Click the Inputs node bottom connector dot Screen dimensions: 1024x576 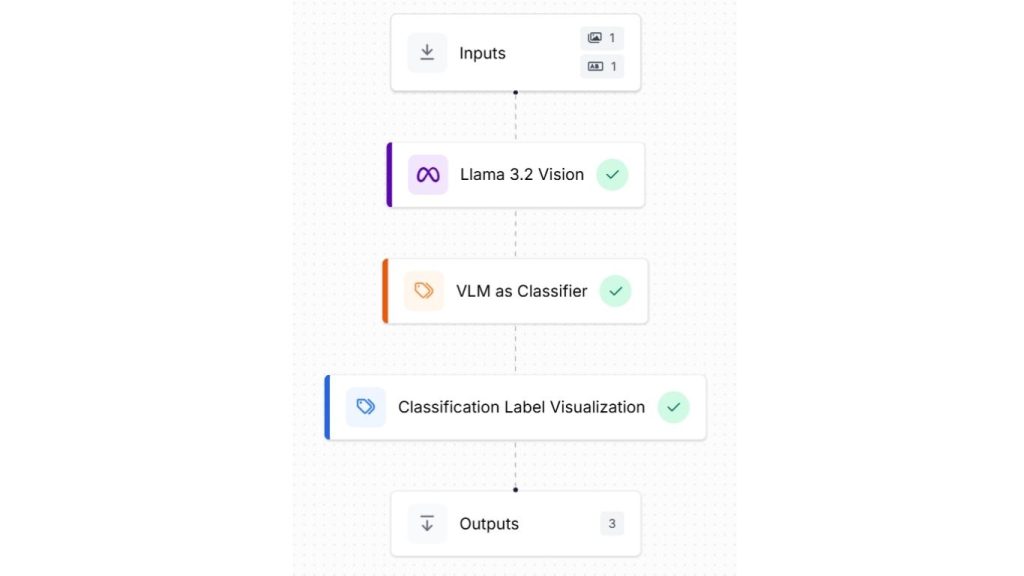click(516, 92)
